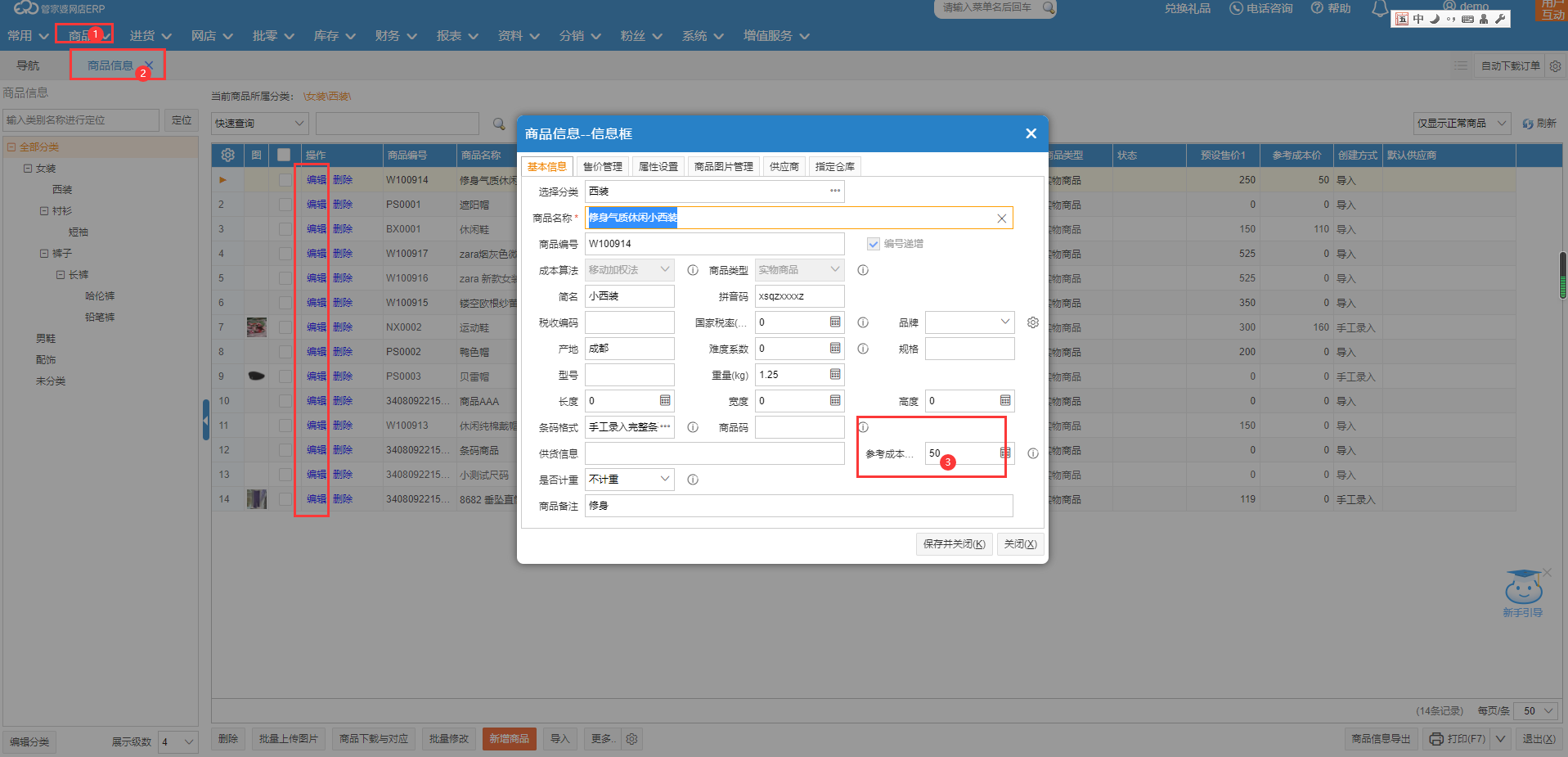Open the calculator icon in 重量(kg) field

click(x=835, y=375)
